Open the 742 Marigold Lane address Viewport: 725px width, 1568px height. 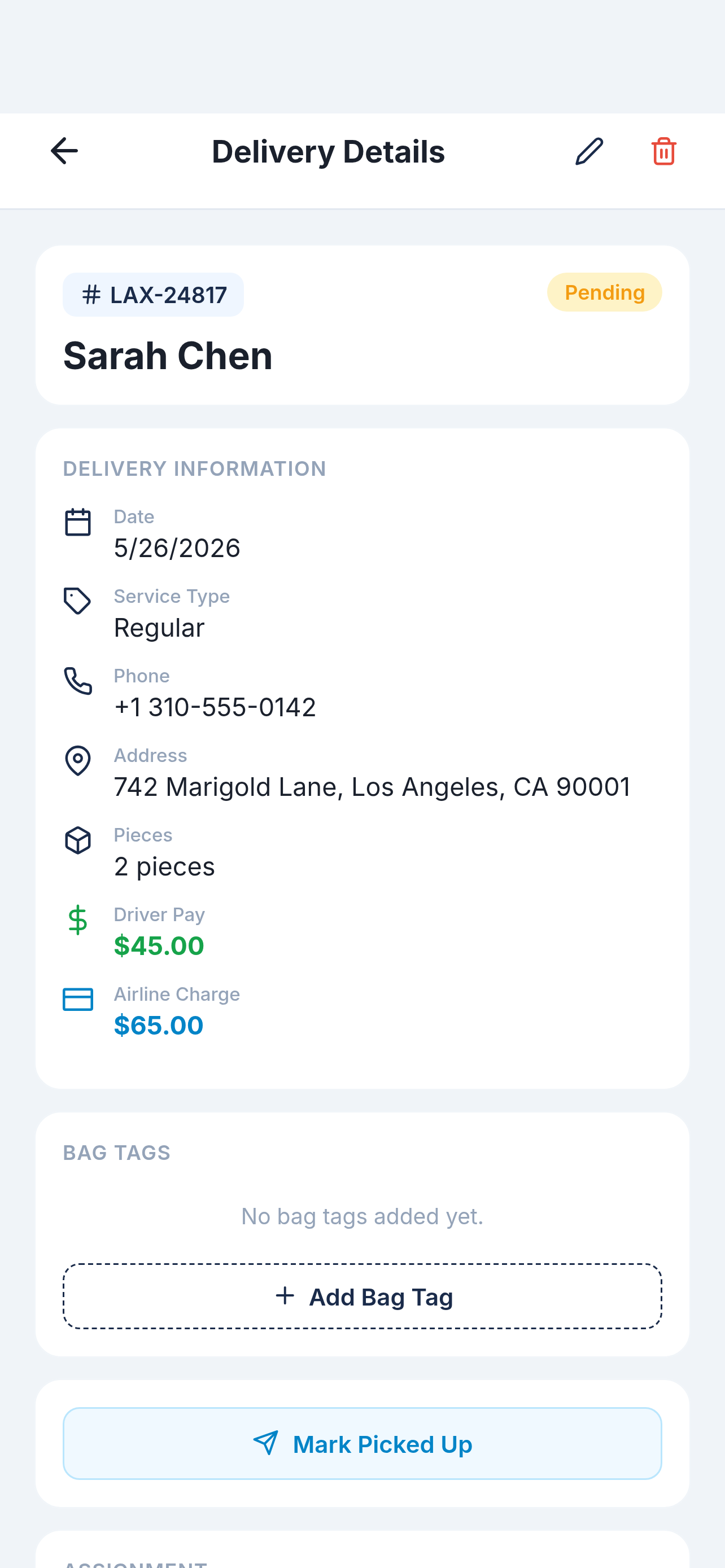(x=372, y=786)
